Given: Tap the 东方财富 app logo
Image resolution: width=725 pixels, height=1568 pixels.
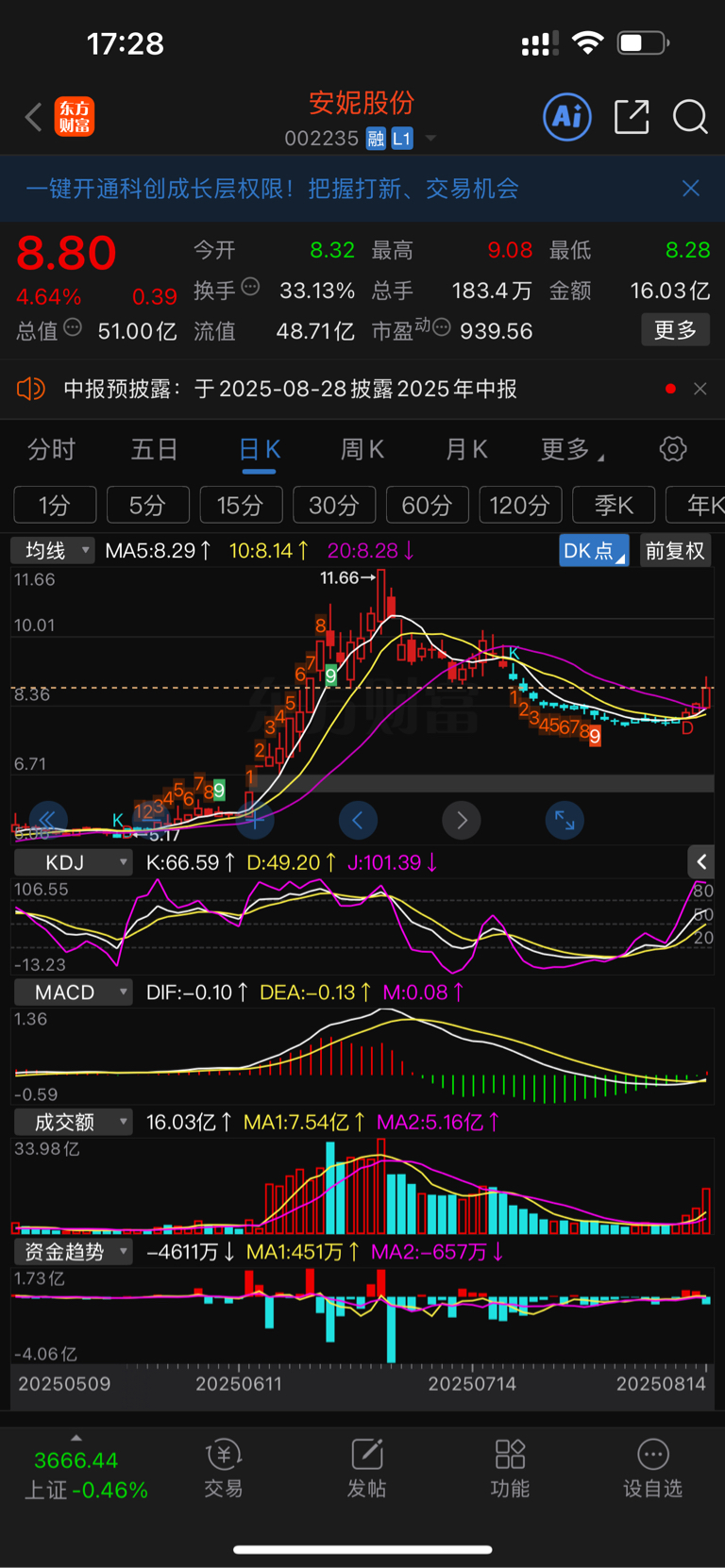Looking at the screenshot, I should [x=75, y=117].
